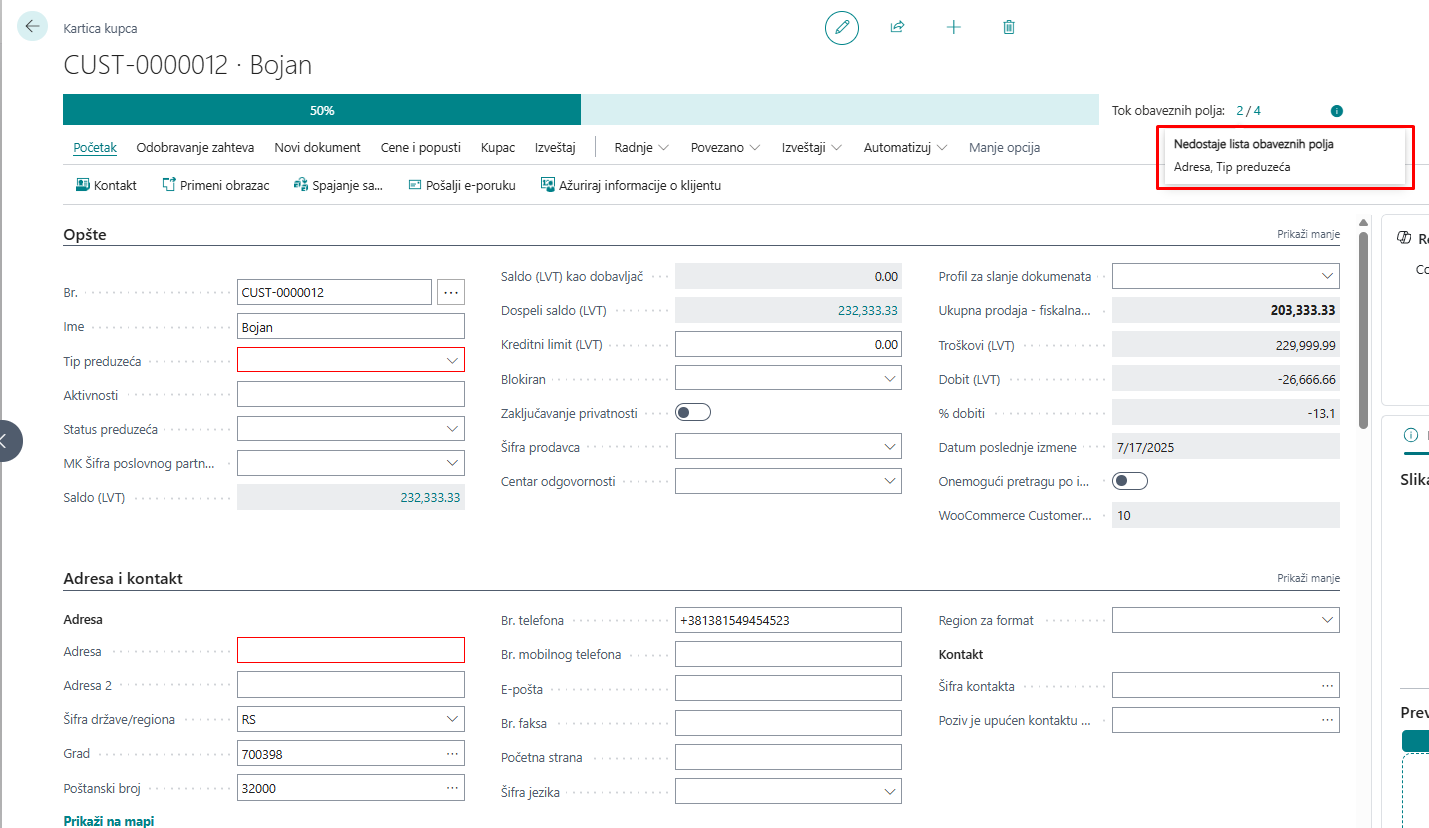This screenshot has width=1429, height=828.
Task: Click the 50% progress bar
Action: click(322, 110)
